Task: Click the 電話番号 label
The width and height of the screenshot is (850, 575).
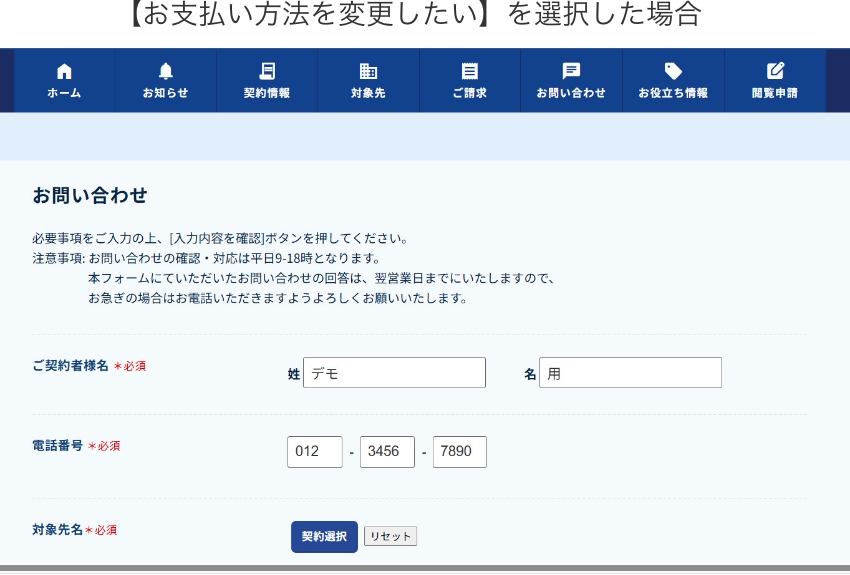Action: [x=57, y=445]
